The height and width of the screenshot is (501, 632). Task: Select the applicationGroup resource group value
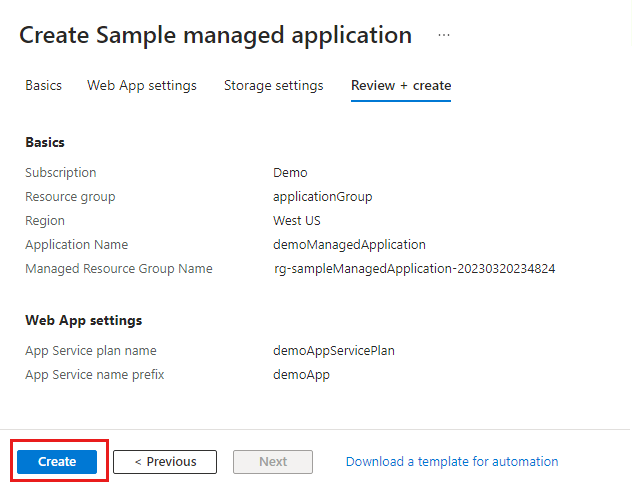[x=322, y=197]
